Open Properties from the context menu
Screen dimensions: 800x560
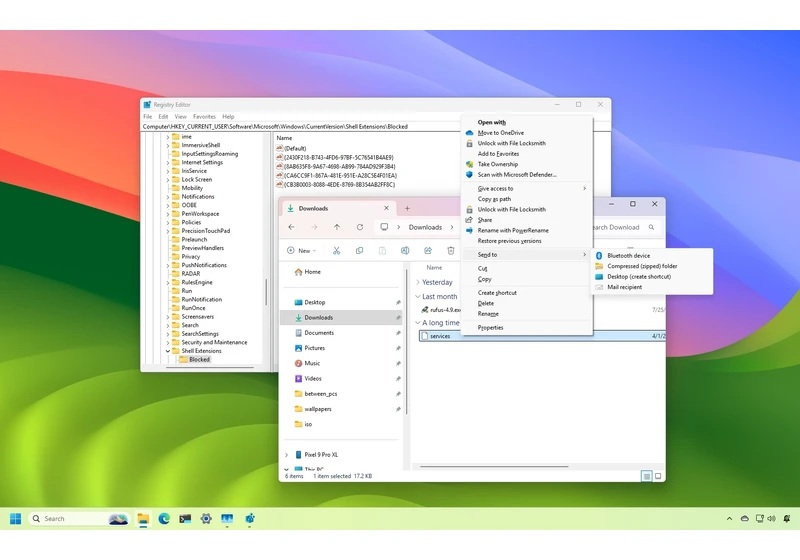[527, 327]
